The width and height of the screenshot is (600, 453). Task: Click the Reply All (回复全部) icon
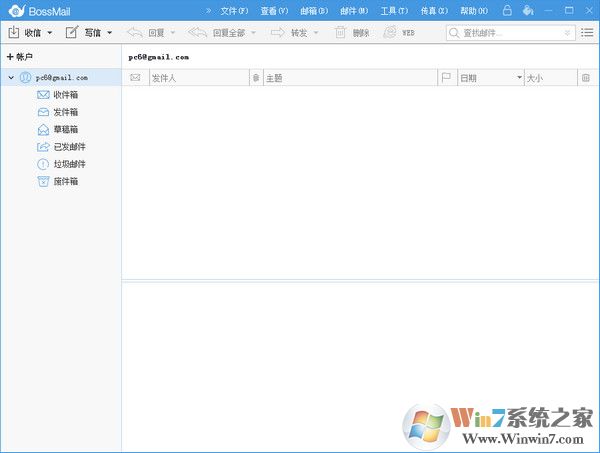click(x=197, y=33)
